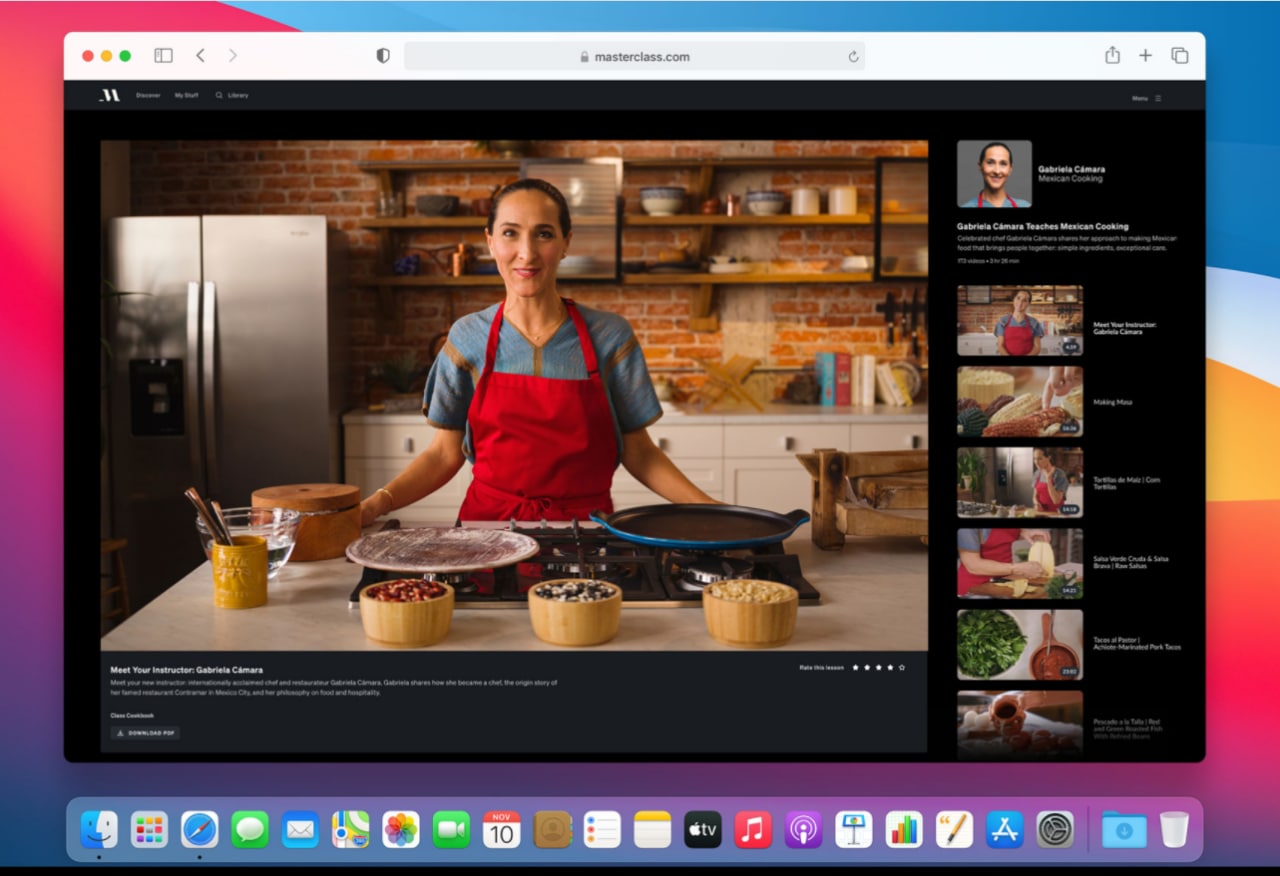Open the Downloads folder stack
This screenshot has height=876, width=1280.
(1123, 829)
